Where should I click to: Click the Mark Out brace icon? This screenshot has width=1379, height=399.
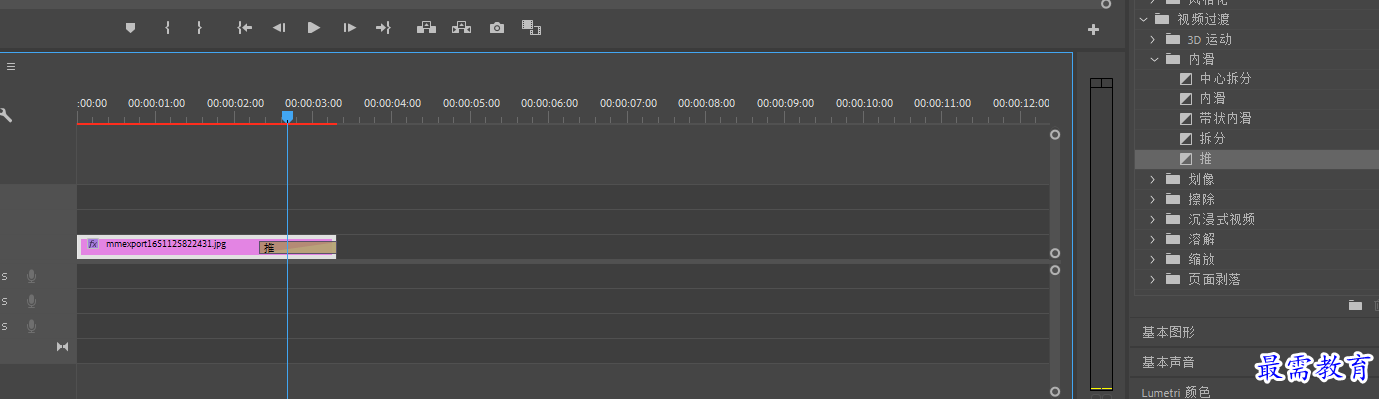tap(199, 28)
